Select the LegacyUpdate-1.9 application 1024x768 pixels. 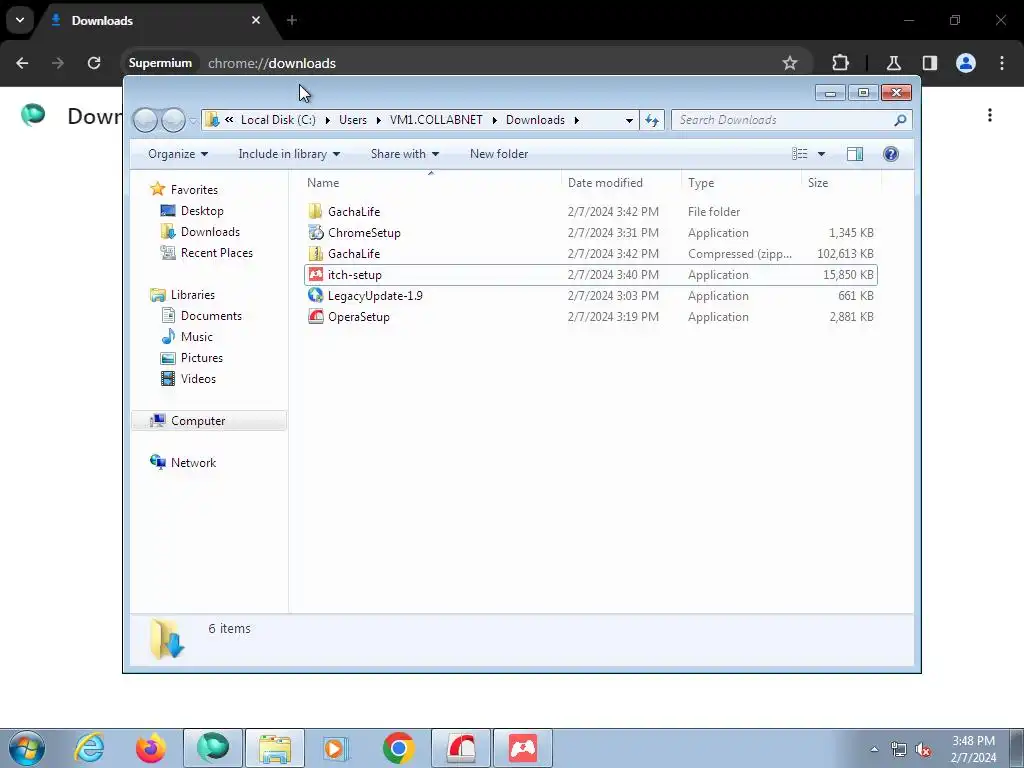click(591, 296)
